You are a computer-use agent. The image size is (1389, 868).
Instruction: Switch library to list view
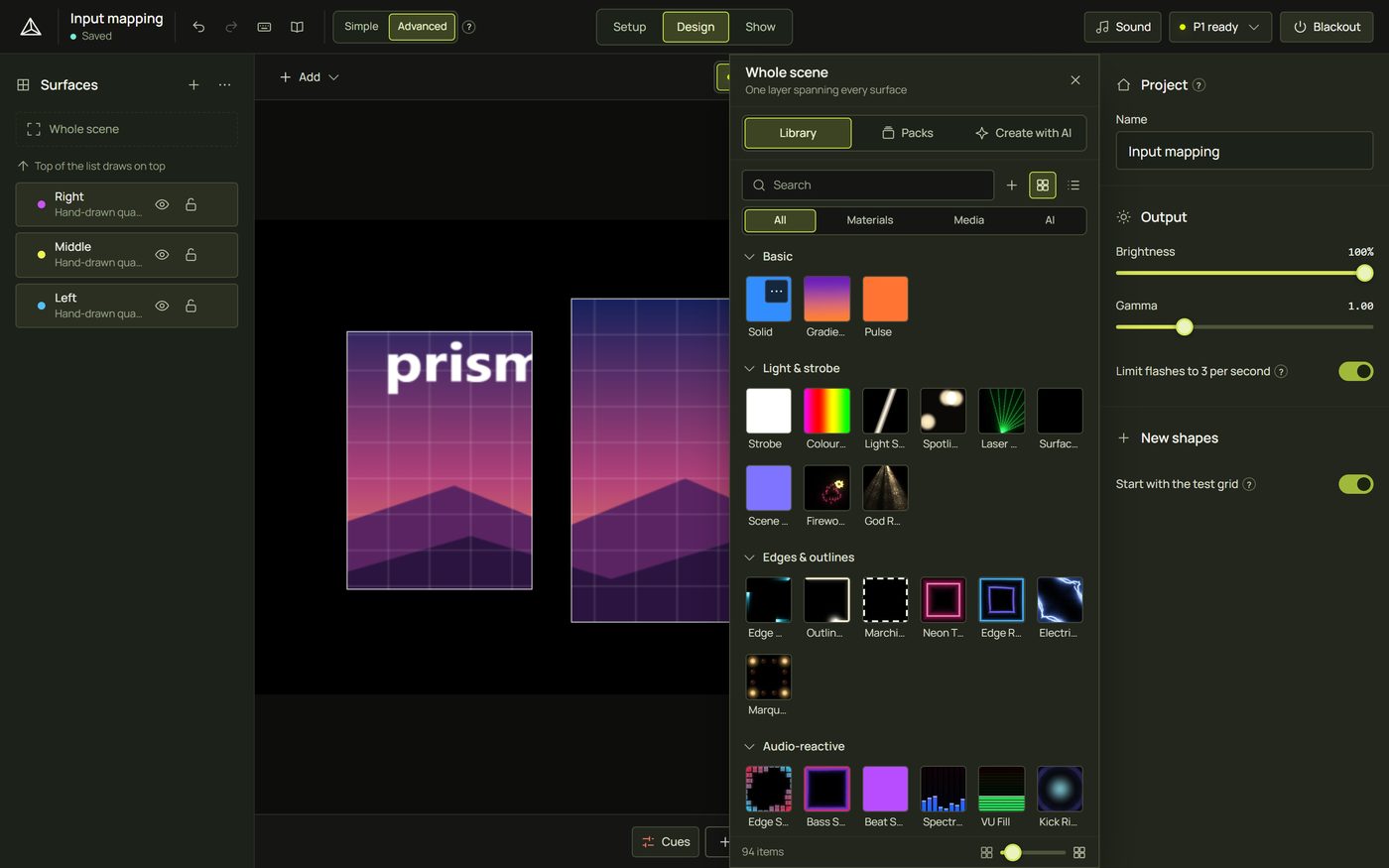[x=1073, y=186]
